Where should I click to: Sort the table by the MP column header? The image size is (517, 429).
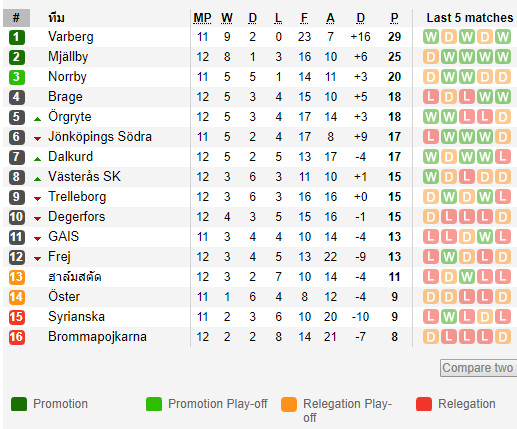click(202, 18)
